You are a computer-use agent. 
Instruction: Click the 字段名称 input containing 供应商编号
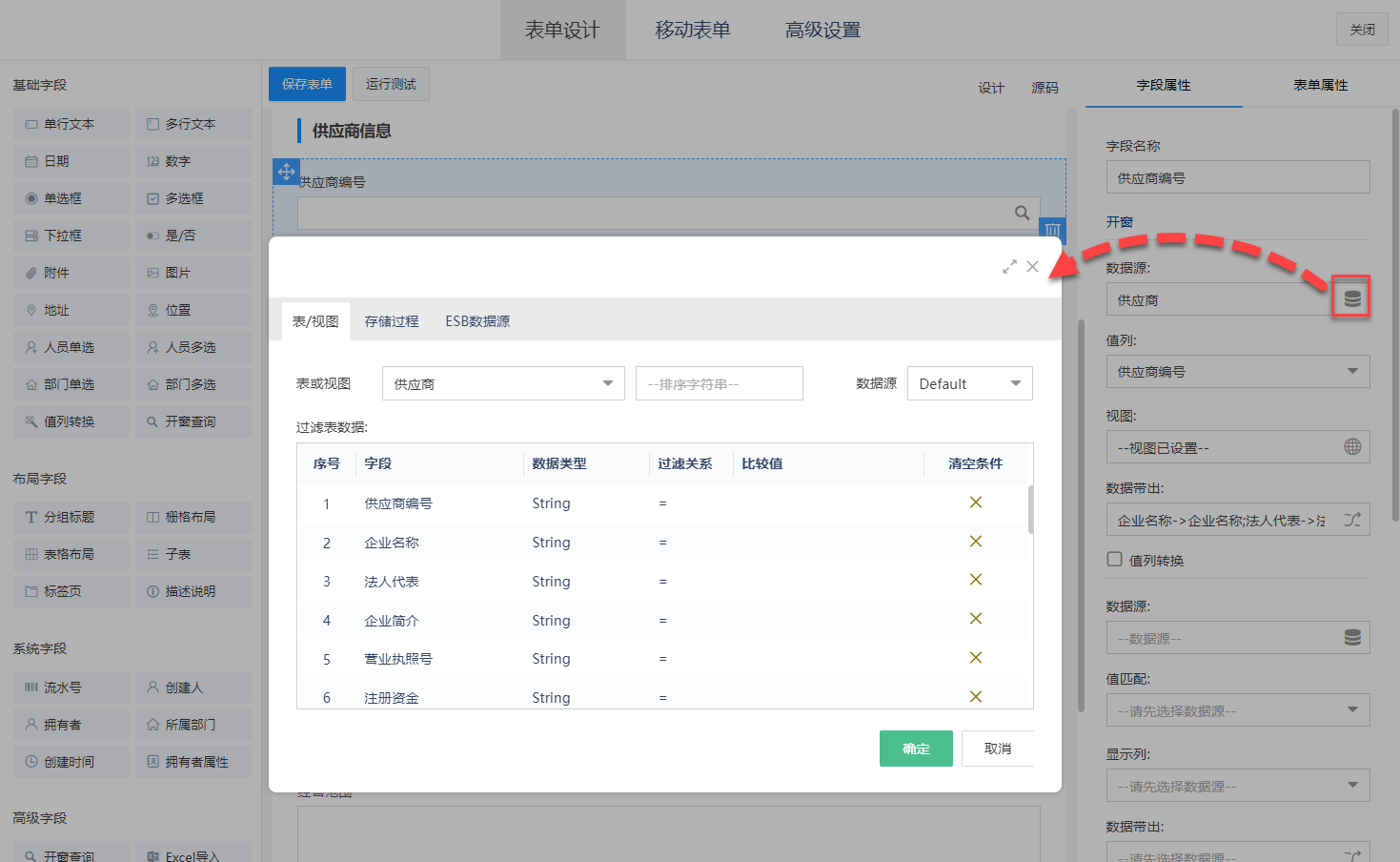click(x=1238, y=177)
